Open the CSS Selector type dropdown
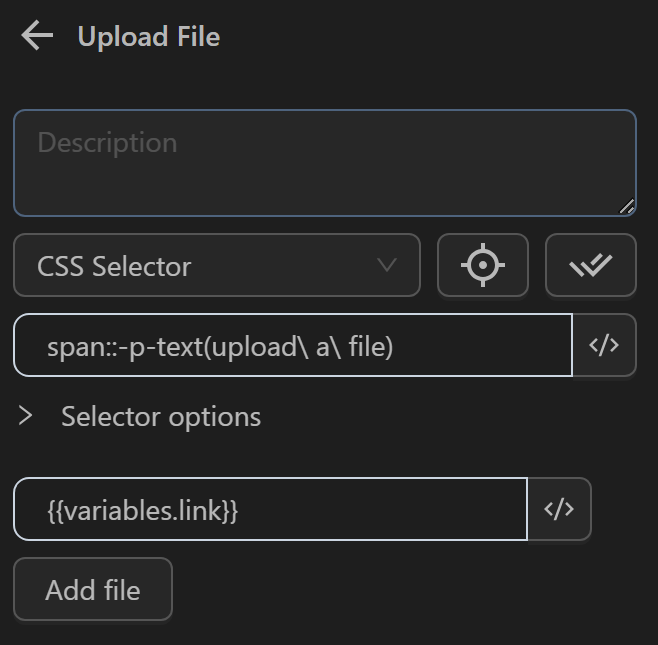The width and height of the screenshot is (658, 645). (x=216, y=266)
